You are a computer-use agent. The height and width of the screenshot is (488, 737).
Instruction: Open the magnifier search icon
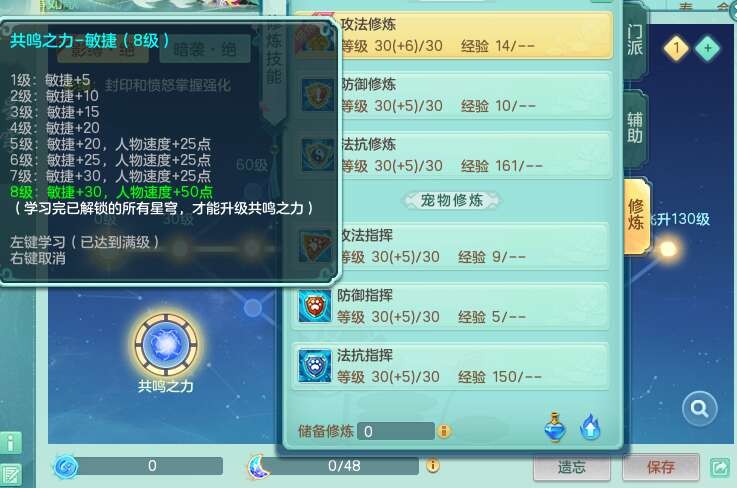(699, 409)
